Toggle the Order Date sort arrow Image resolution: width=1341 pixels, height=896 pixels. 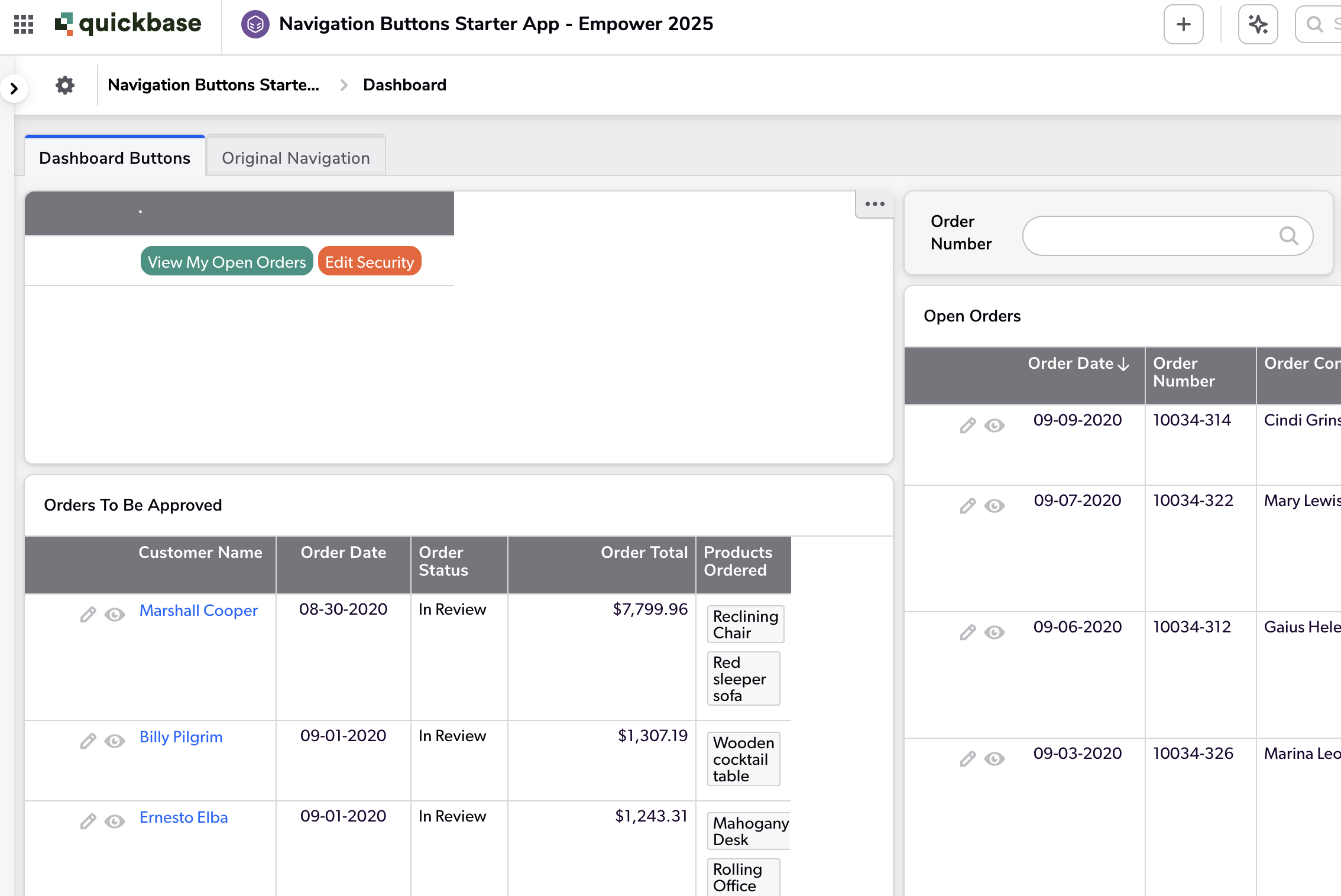(1123, 364)
